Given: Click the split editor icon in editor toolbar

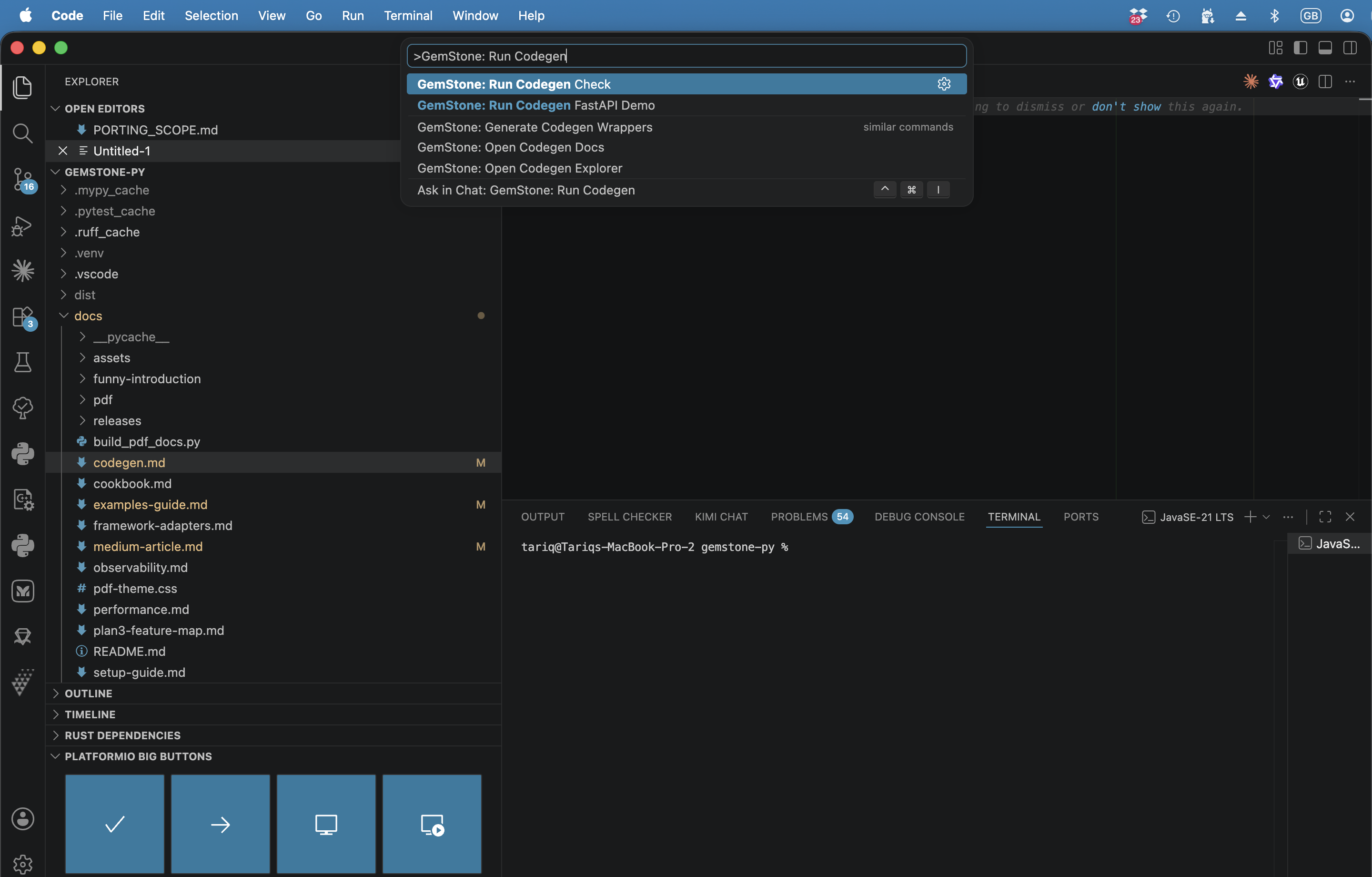Looking at the screenshot, I should (x=1325, y=82).
